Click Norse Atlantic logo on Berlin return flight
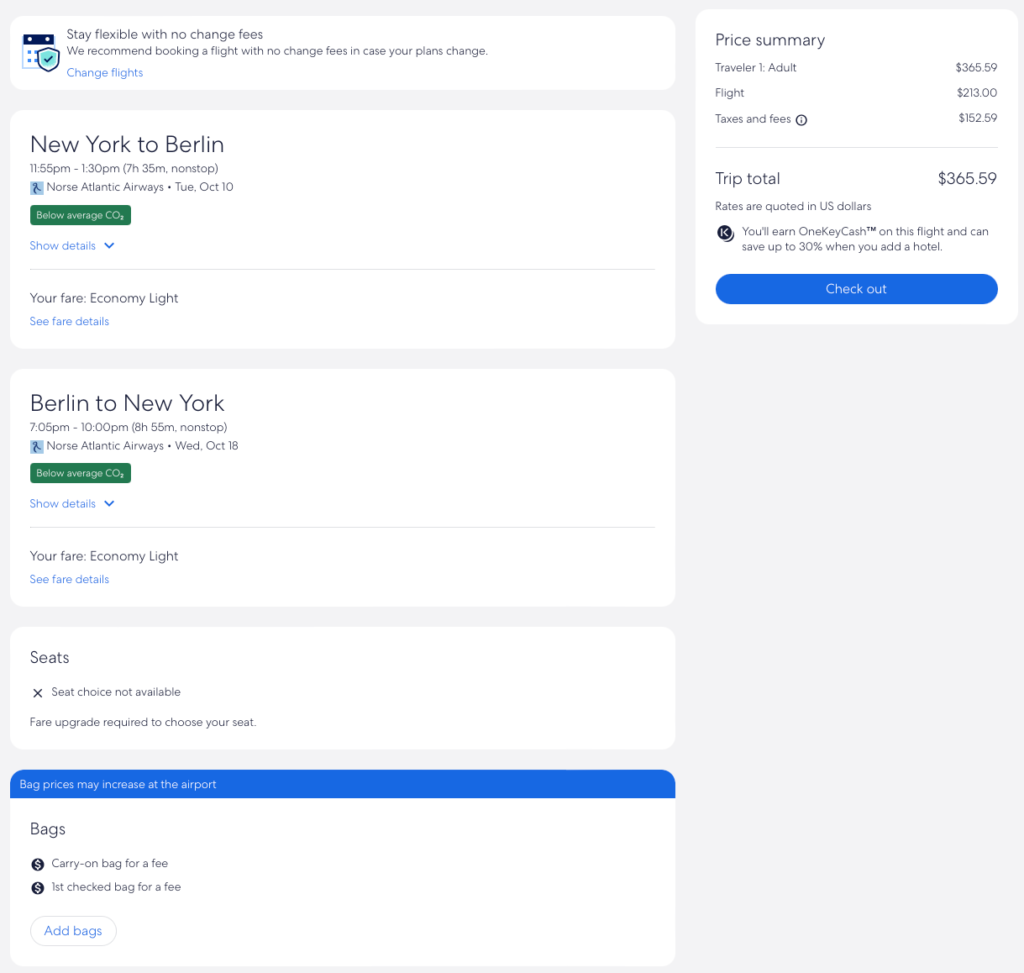The image size is (1024, 973). 37,446
